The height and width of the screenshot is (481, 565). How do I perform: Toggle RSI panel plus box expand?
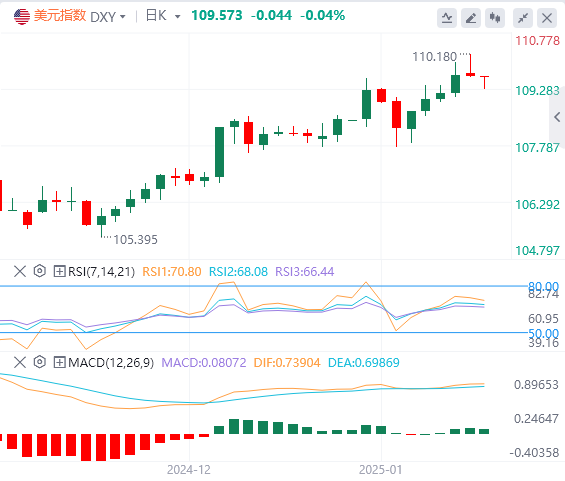tap(59, 271)
